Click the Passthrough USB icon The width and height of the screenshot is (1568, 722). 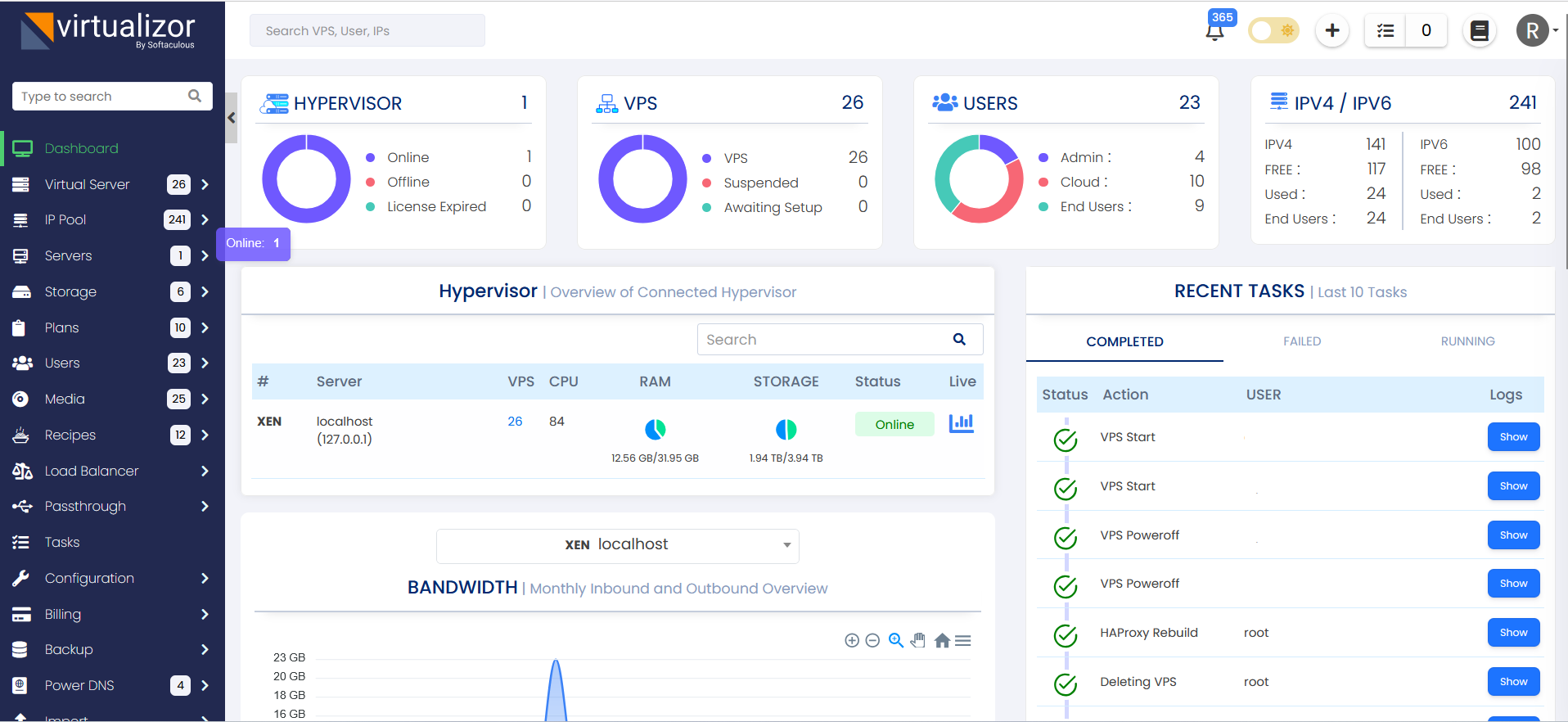point(22,506)
